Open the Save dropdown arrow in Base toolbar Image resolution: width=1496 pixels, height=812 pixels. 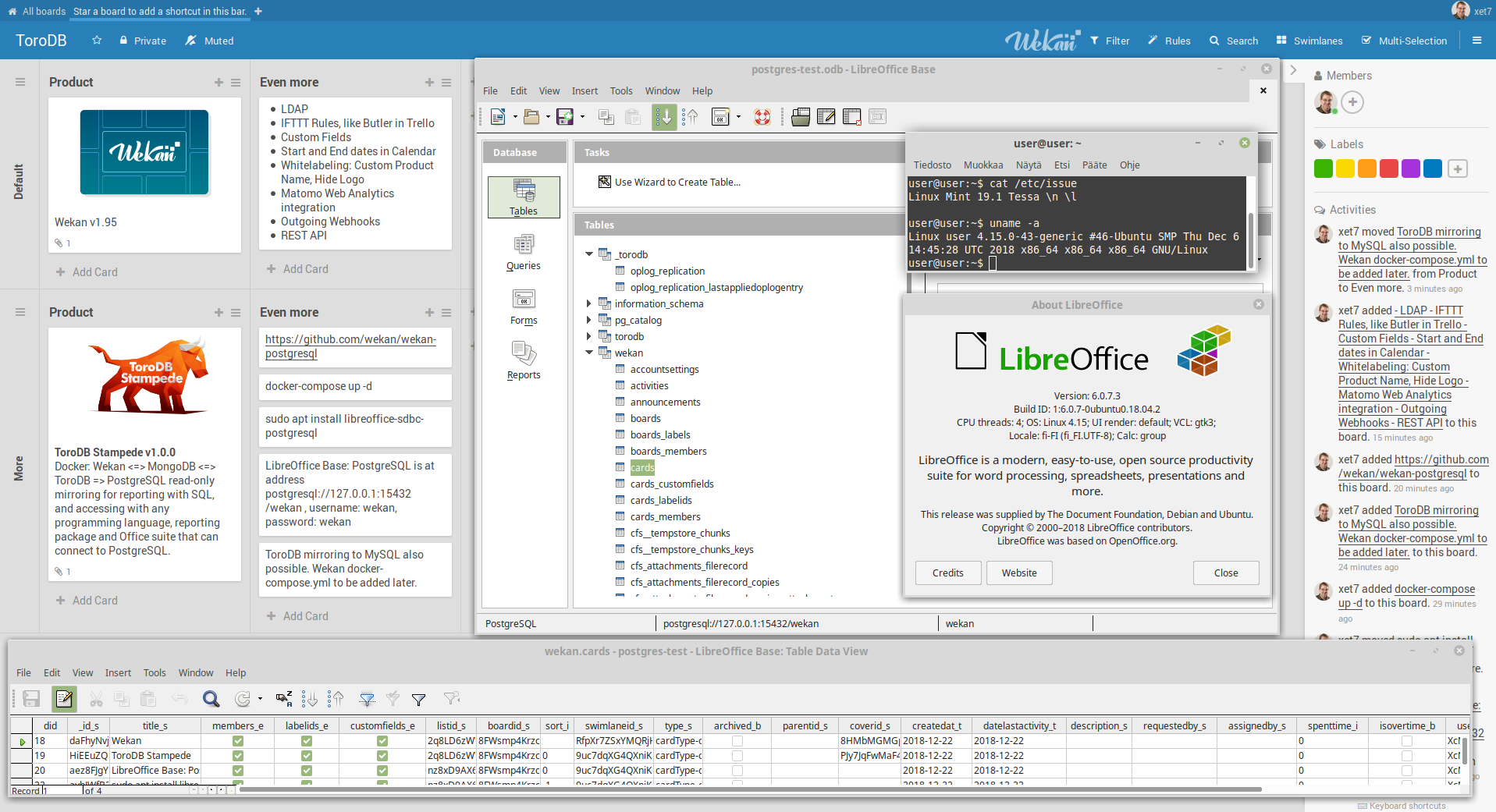click(x=582, y=117)
